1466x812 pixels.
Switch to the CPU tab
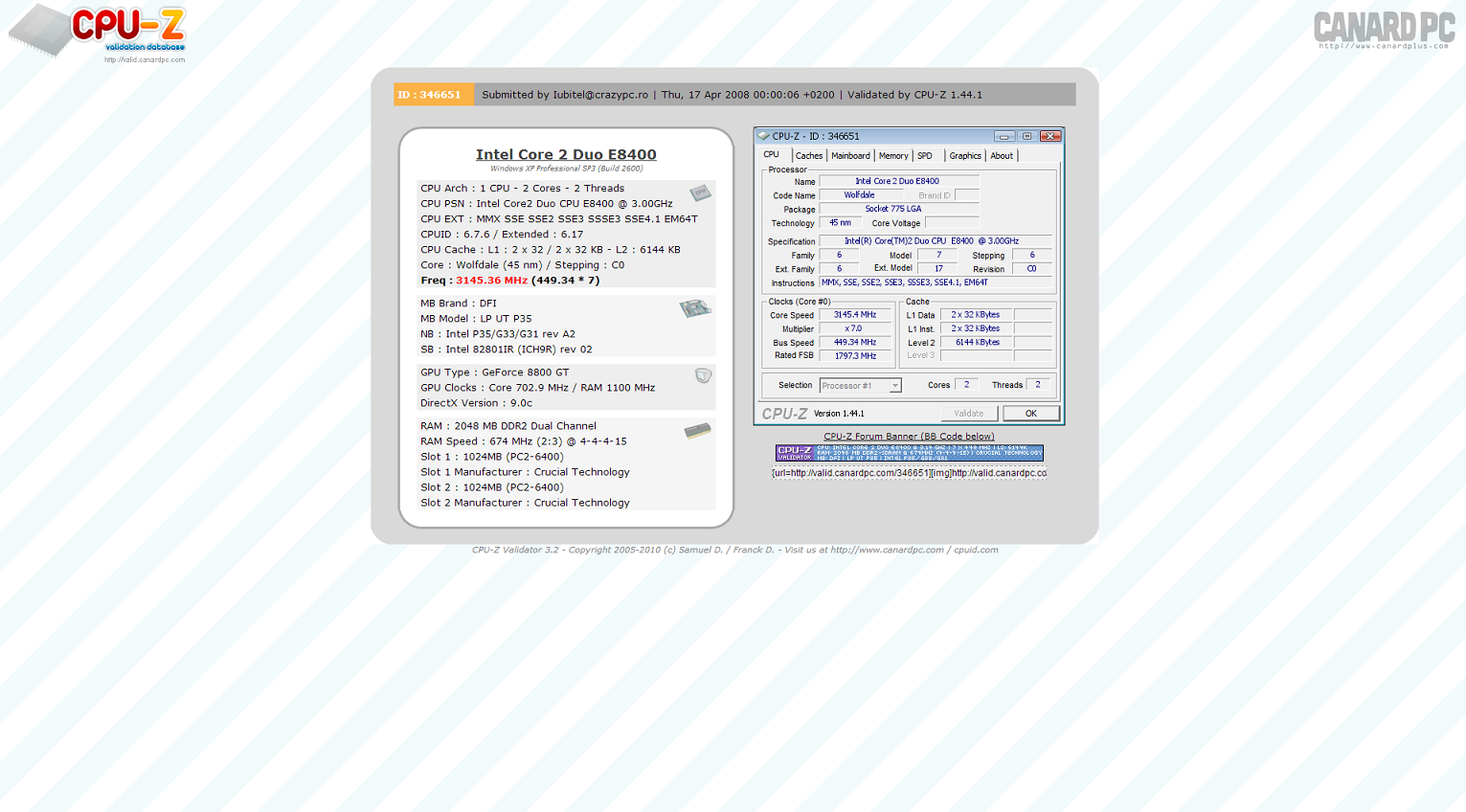coord(771,155)
